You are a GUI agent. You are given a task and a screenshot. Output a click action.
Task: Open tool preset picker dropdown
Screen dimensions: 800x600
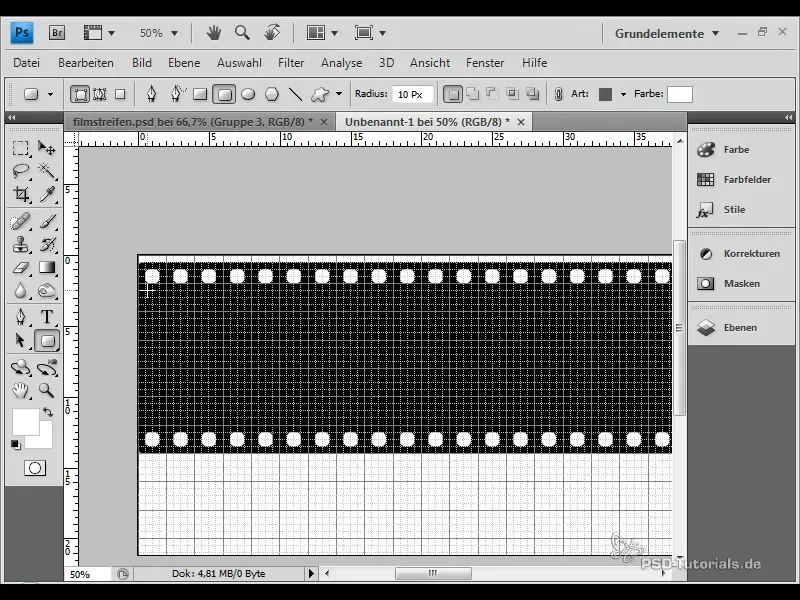click(x=50, y=94)
